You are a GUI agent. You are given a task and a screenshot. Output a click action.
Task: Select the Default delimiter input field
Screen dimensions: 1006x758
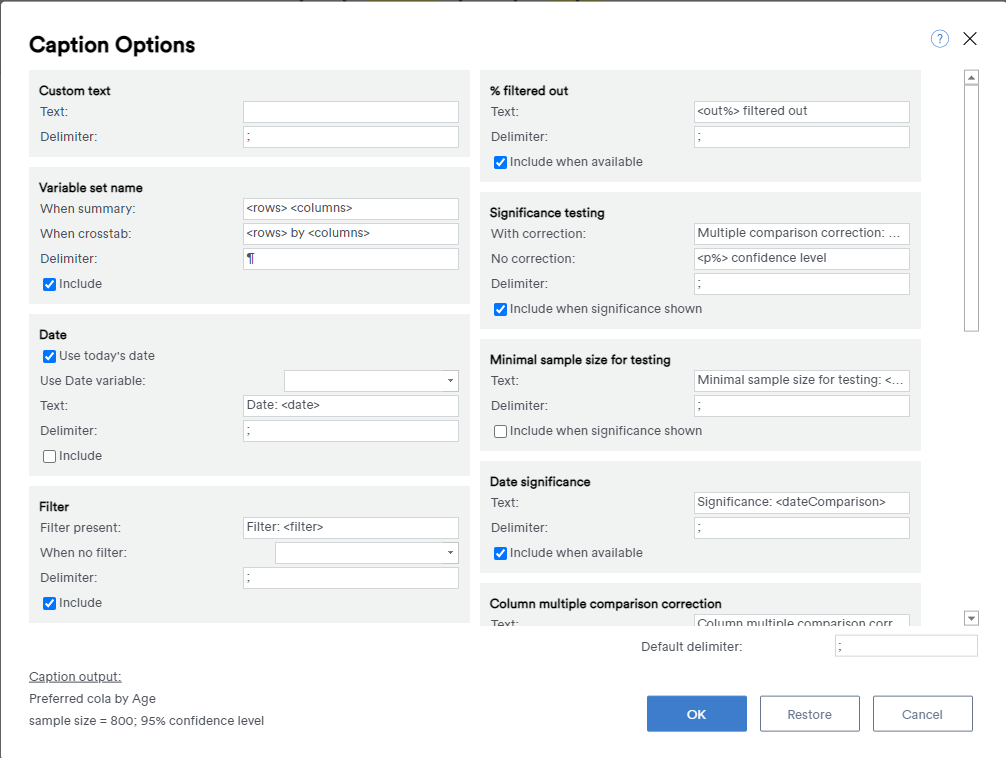[x=905, y=645]
